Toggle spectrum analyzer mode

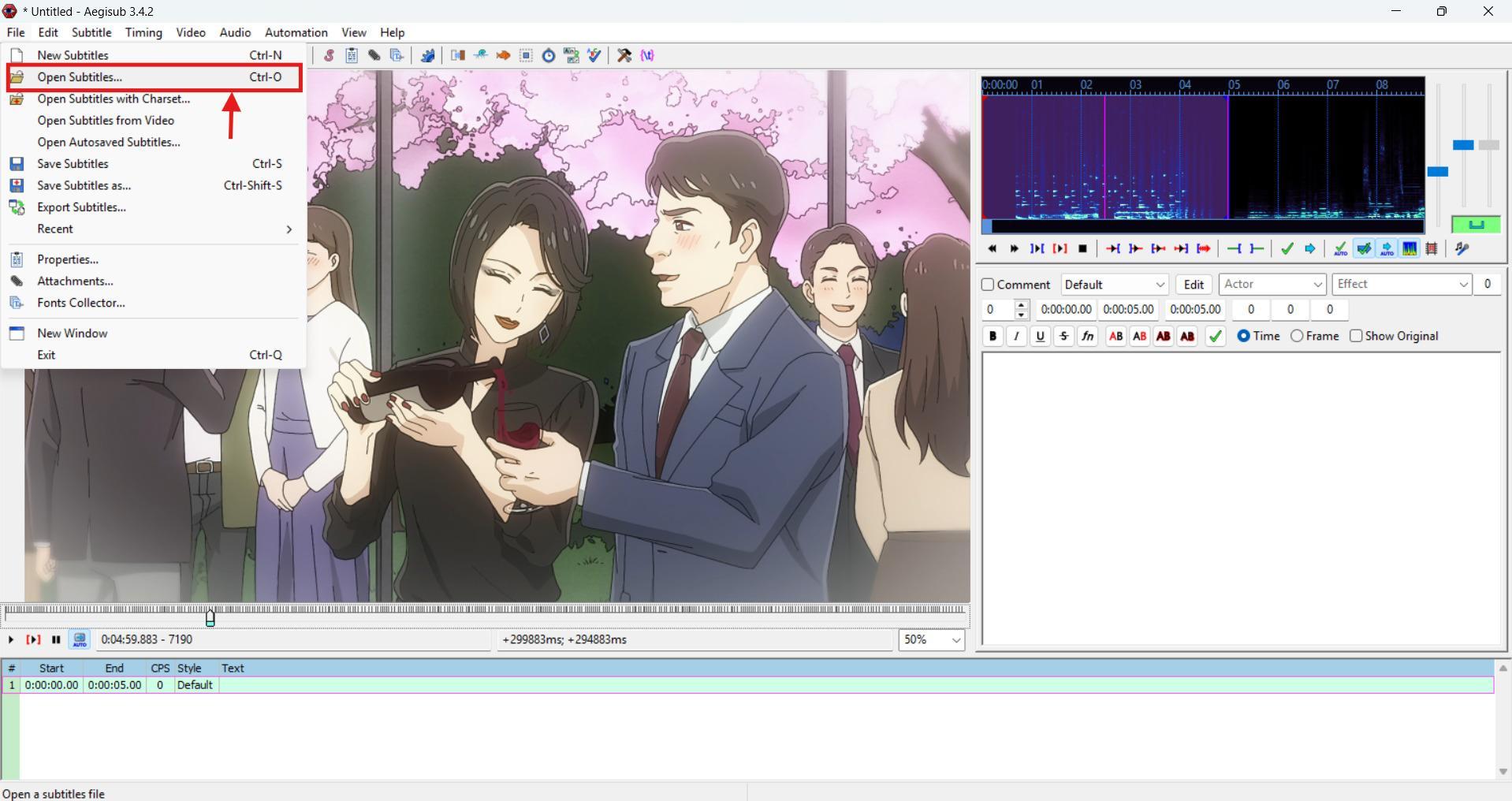[x=1410, y=249]
